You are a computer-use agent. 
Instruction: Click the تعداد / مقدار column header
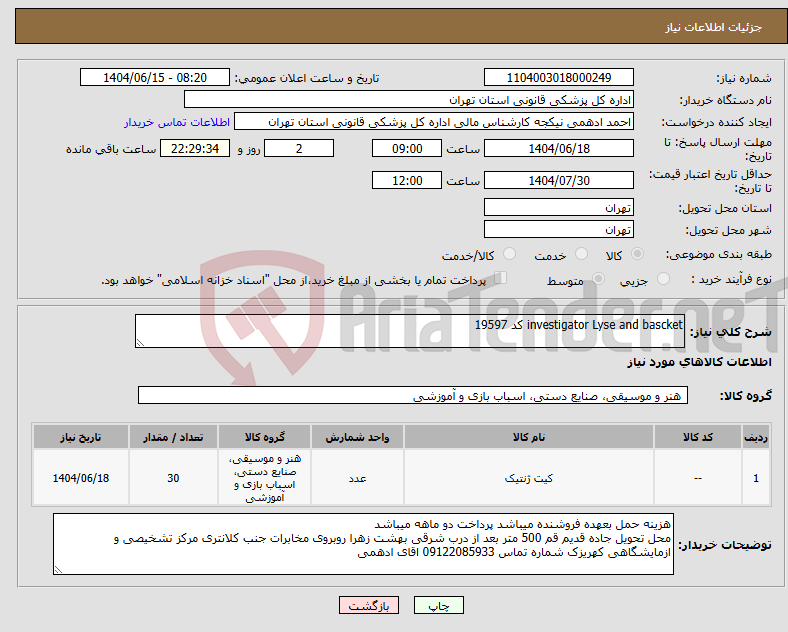click(173, 437)
